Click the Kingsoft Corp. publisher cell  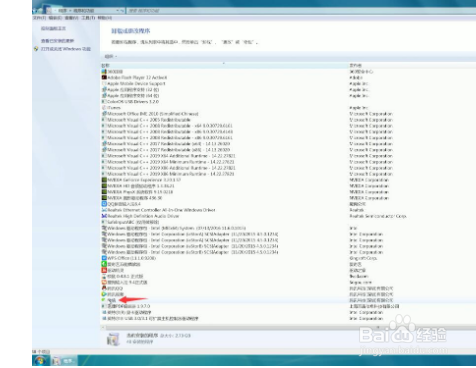tap(363, 258)
